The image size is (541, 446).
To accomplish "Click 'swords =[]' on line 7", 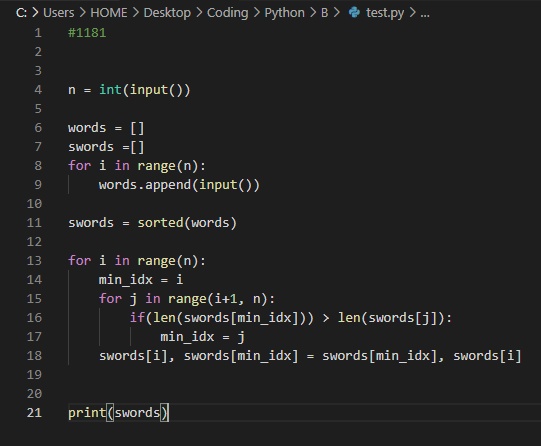I will tap(106, 147).
